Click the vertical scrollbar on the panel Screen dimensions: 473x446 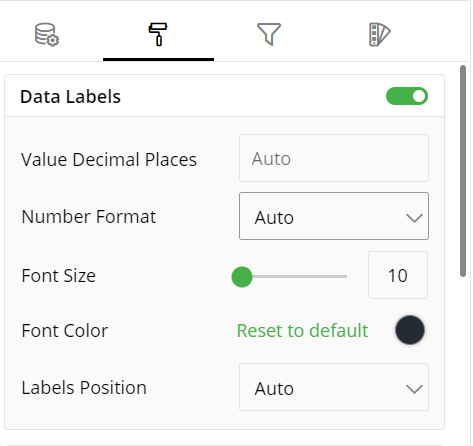pos(463,171)
